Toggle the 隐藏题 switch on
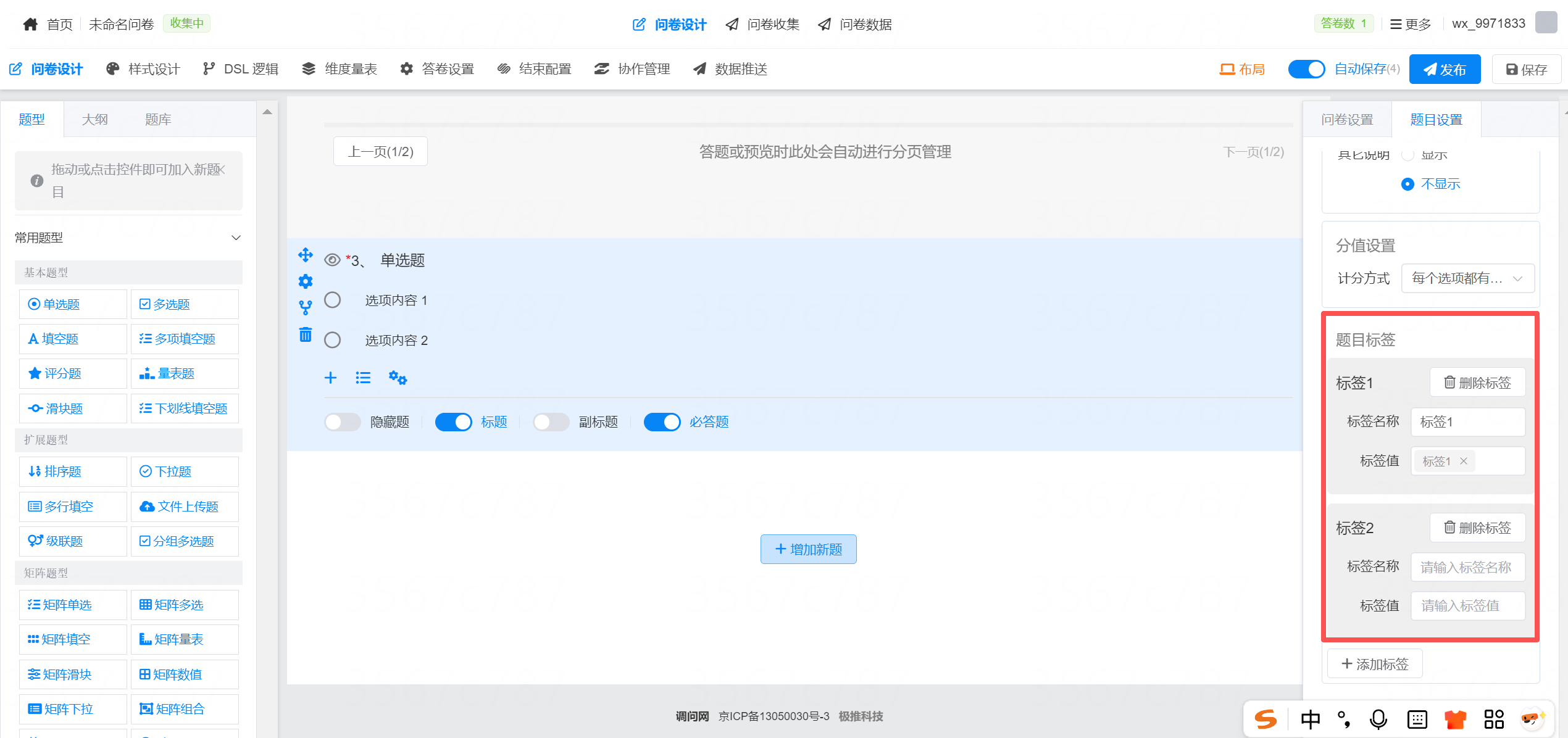 (x=343, y=422)
